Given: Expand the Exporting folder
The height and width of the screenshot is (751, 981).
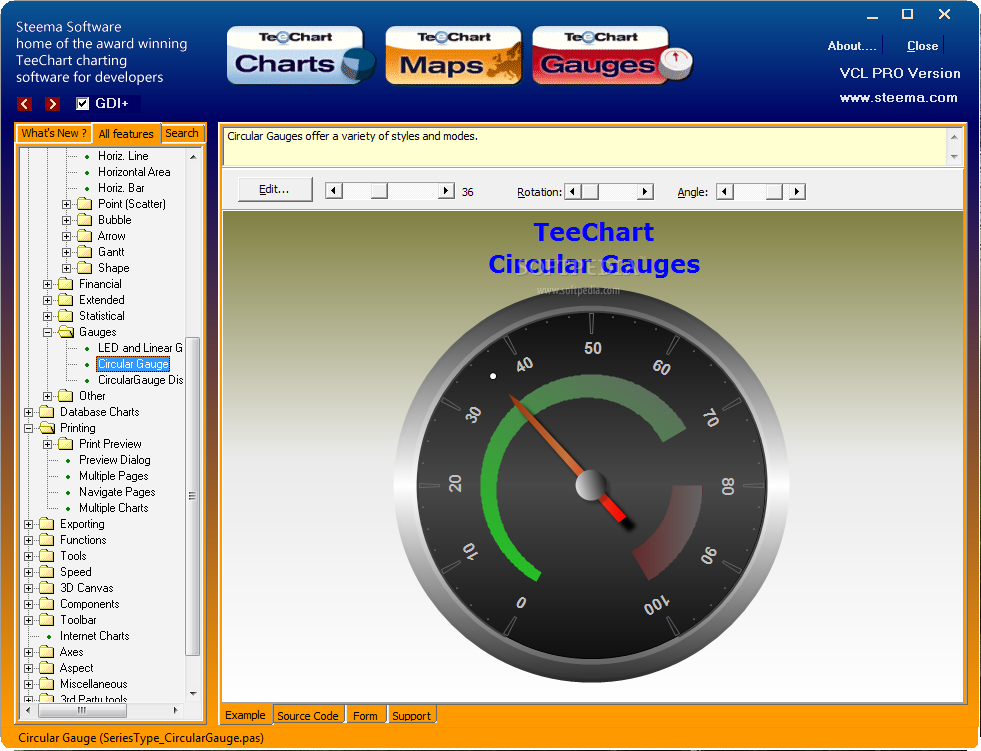Looking at the screenshot, I should click(29, 524).
